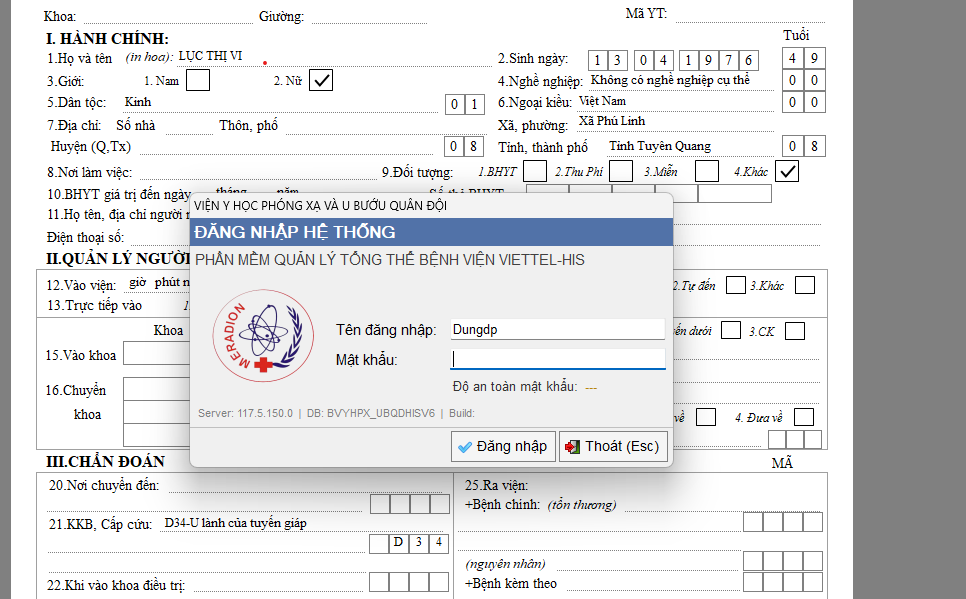Screen dimensions: 966x599
Task: Click into the Mật khẩu password field
Action: pyautogui.click(x=556, y=359)
